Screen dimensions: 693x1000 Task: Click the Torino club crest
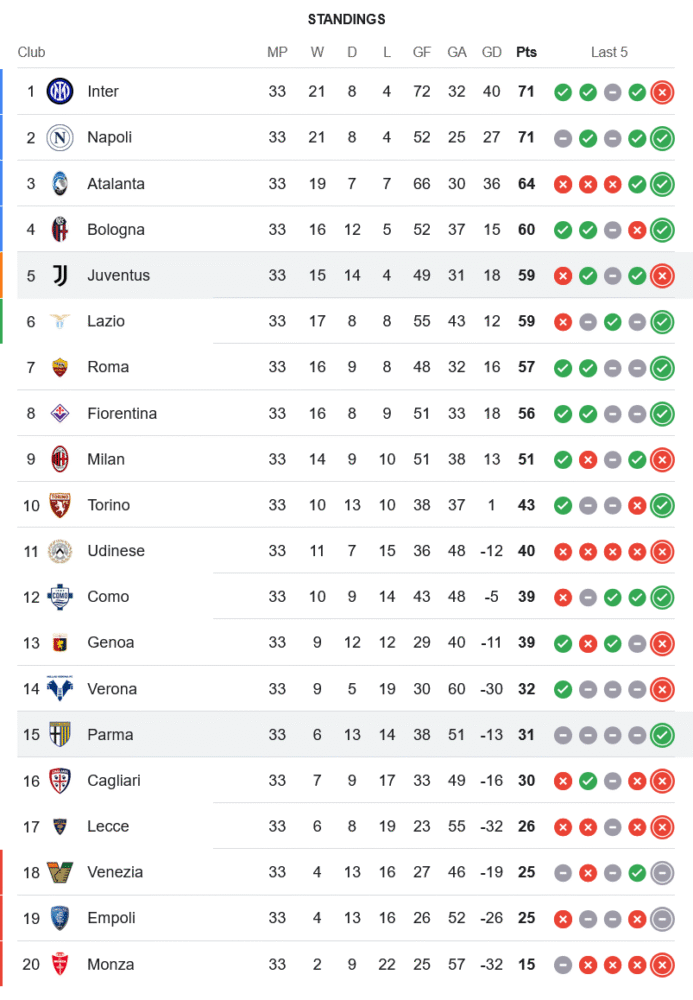pyautogui.click(x=60, y=505)
